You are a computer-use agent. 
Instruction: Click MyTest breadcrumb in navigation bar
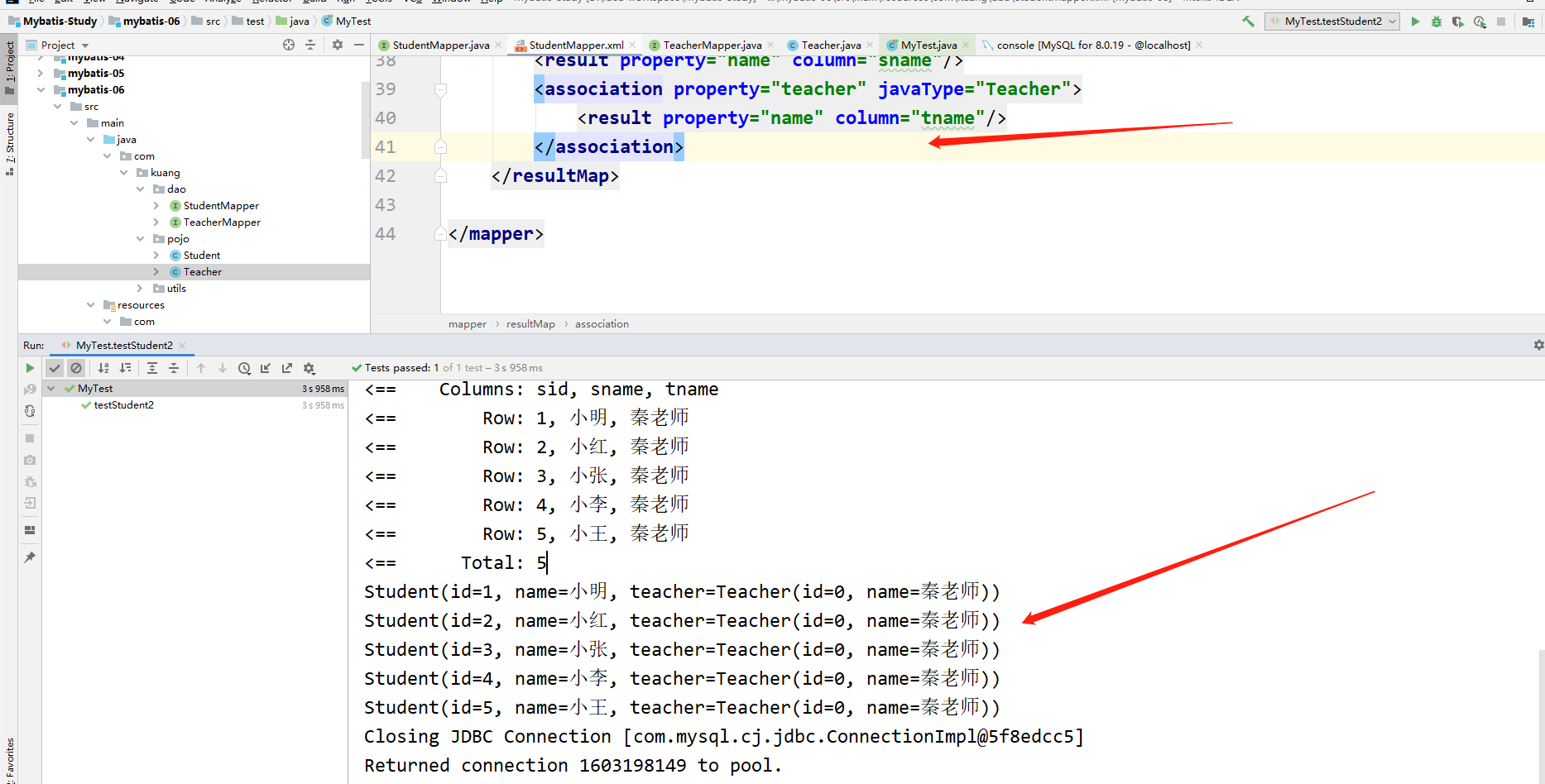[x=353, y=22]
